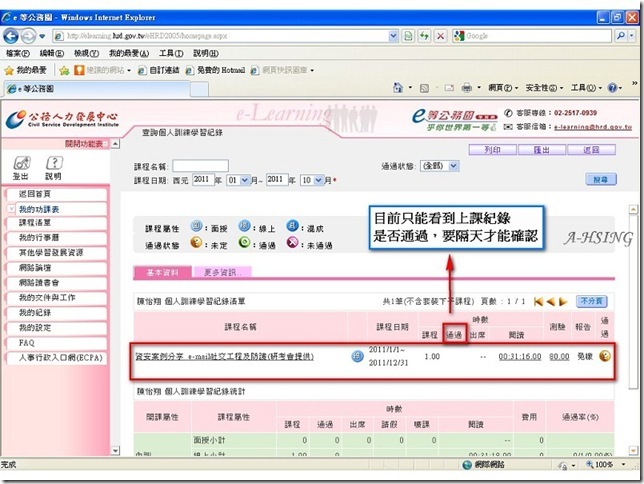Open the 我的最愛 menu
This screenshot has height=484, width=644.
click(129, 53)
